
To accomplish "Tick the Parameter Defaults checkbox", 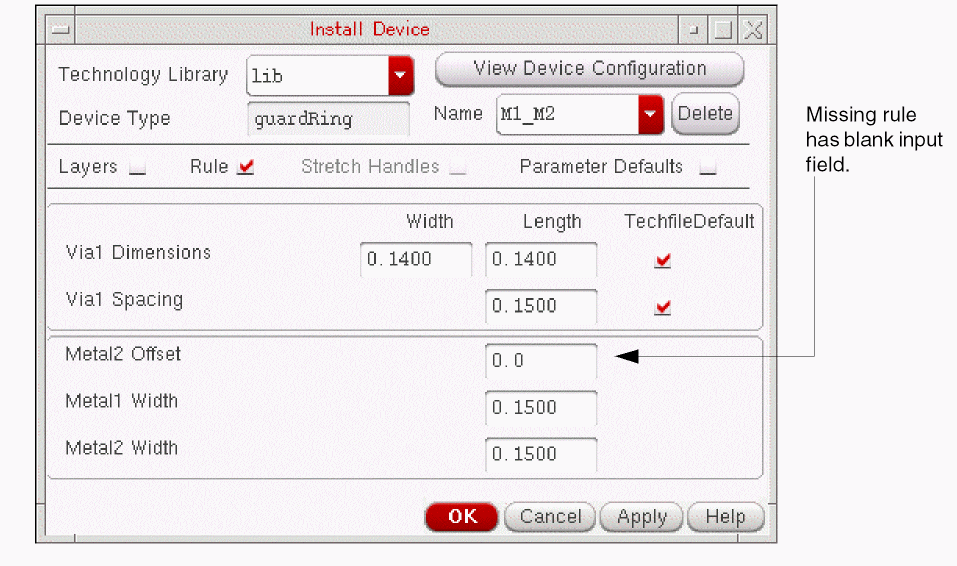I will click(x=708, y=169).
